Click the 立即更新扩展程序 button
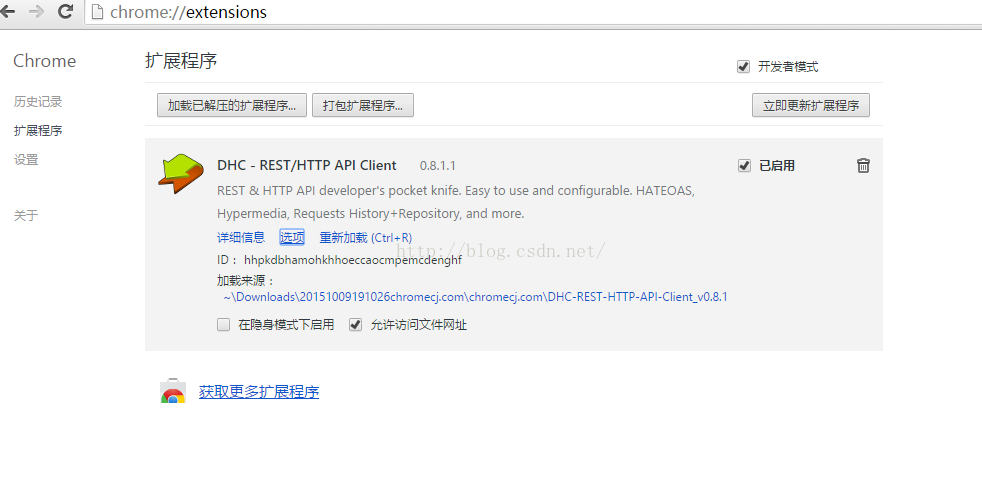The height and width of the screenshot is (481, 982). [x=811, y=105]
